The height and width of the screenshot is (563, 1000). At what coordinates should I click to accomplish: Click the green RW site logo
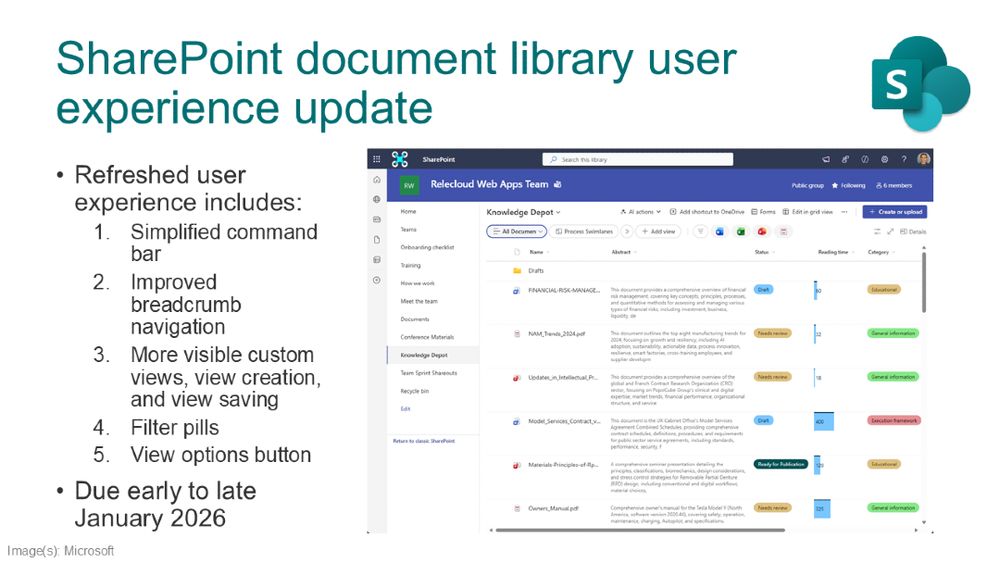point(409,186)
